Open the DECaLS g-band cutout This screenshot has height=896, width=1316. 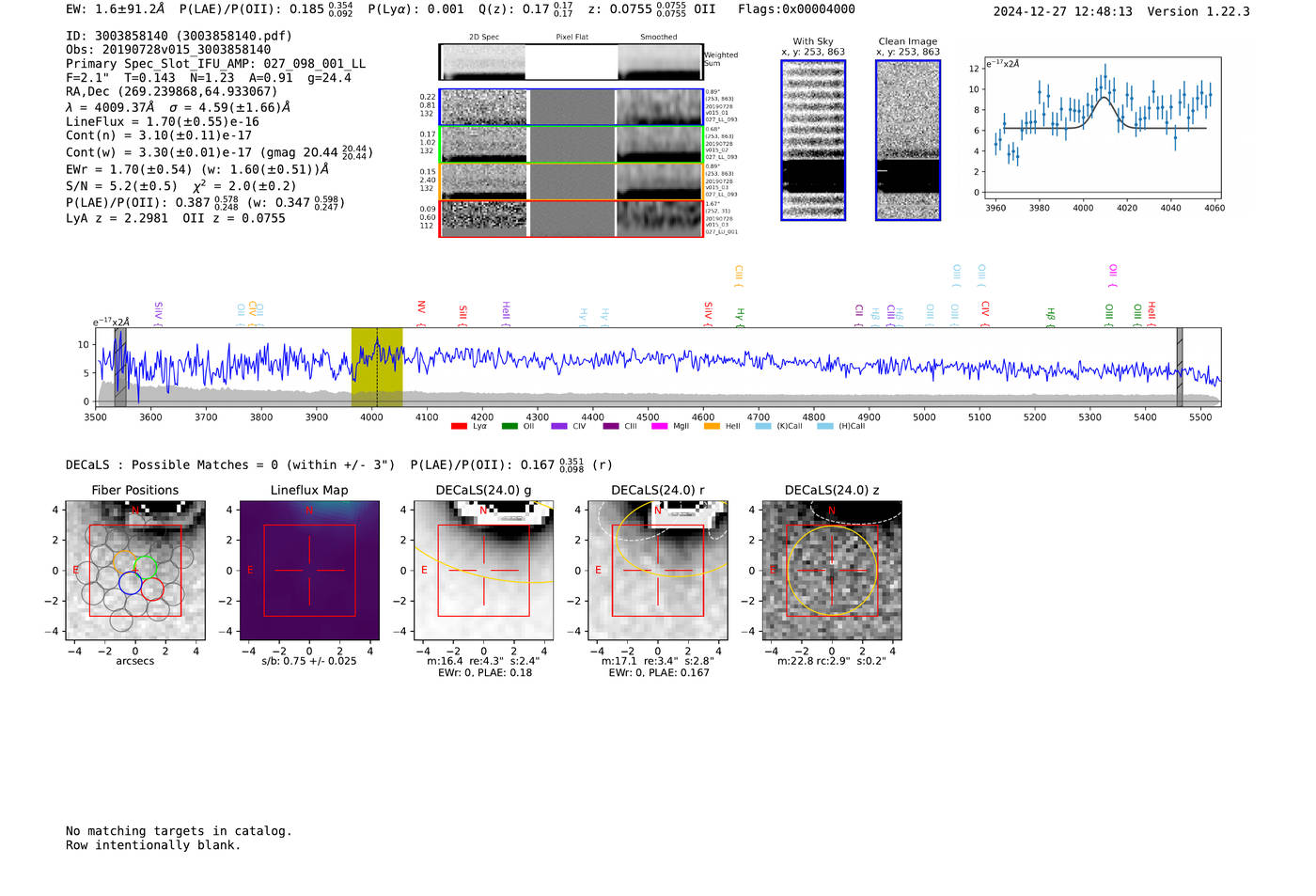point(483,570)
